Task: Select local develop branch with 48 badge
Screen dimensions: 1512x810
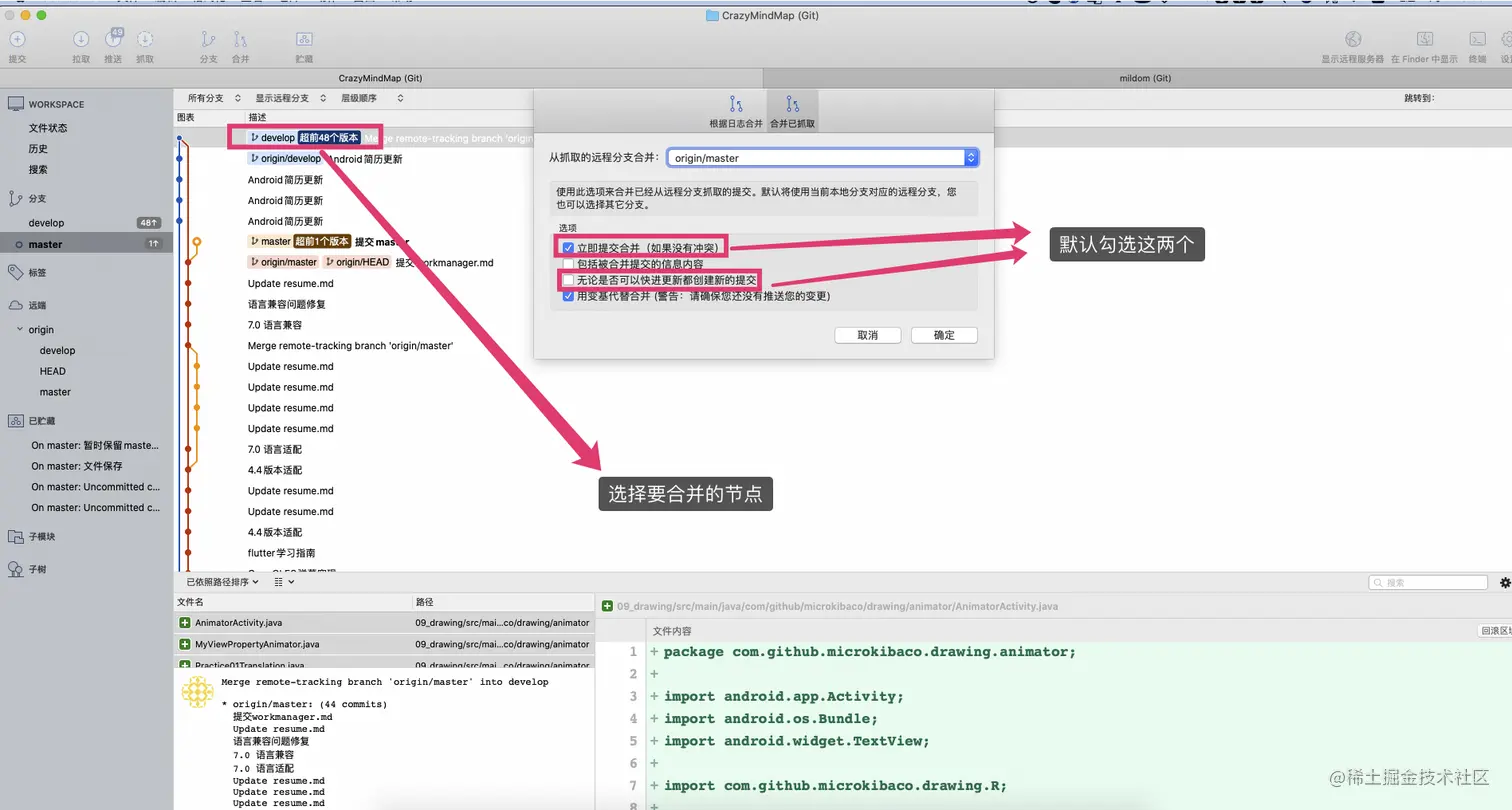Action: point(87,223)
